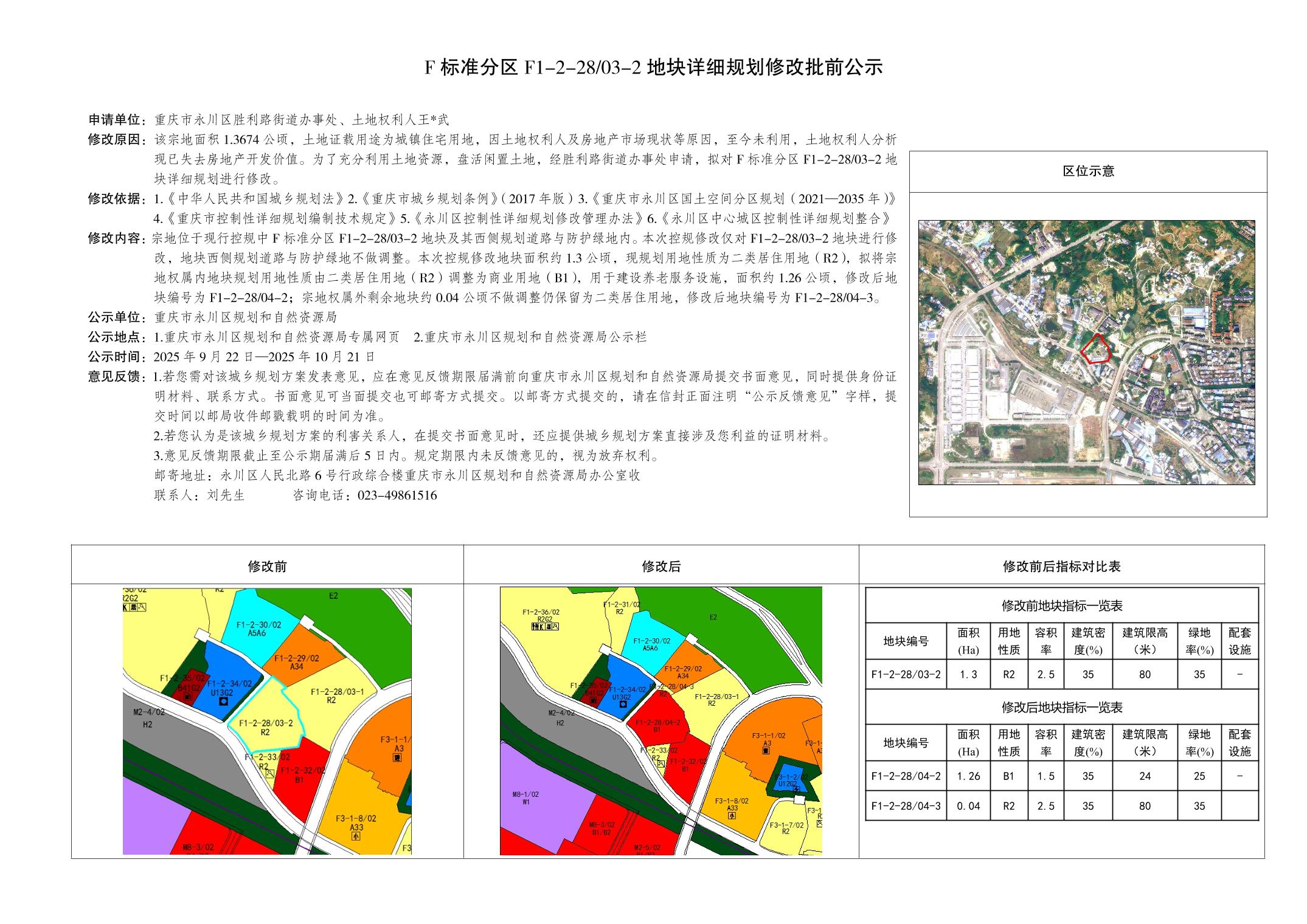Click the 区位示意 panel title
The height and width of the screenshot is (924, 1307).
coord(1088,171)
